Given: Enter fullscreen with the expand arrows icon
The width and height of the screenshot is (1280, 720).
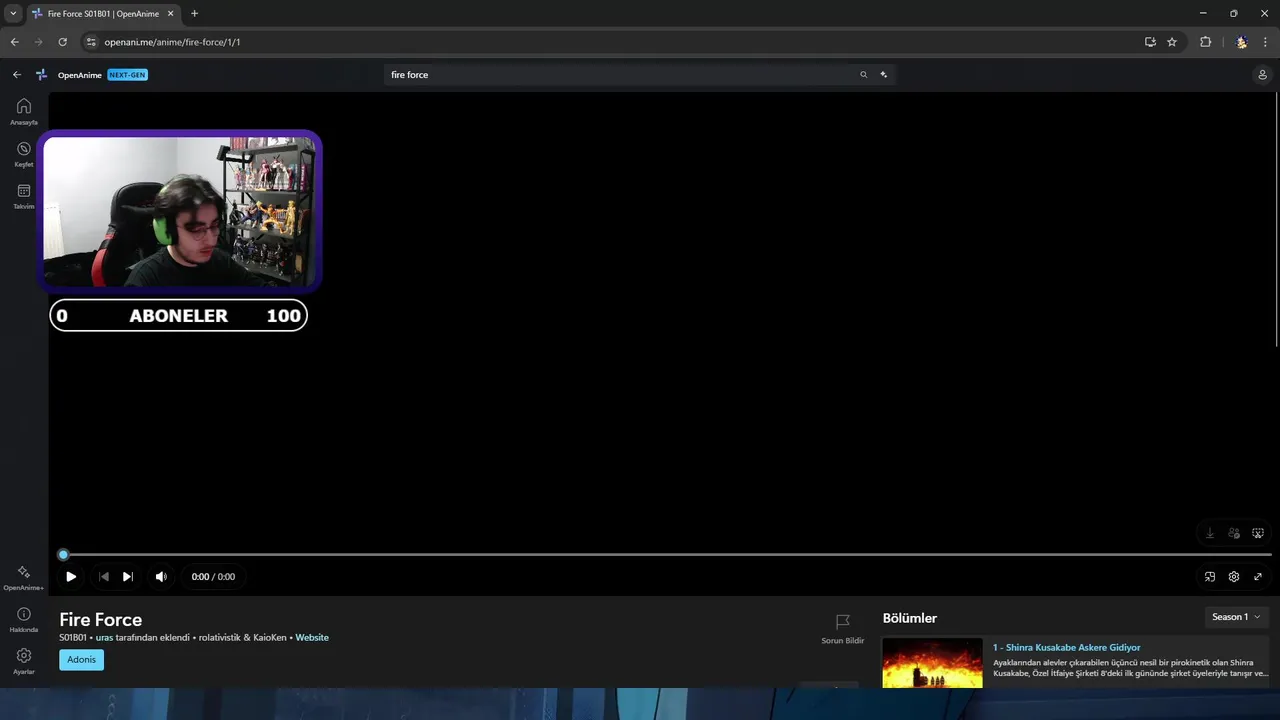Looking at the screenshot, I should [1258, 577].
